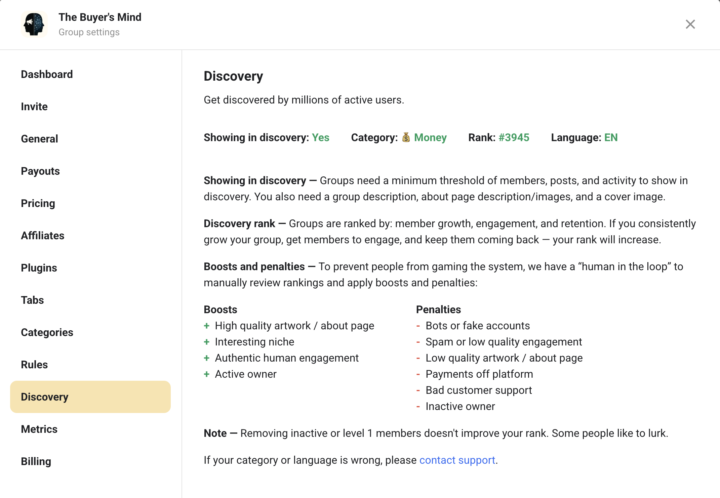The width and height of the screenshot is (720, 498).
Task: Open Categories settings
Action: 49,332
